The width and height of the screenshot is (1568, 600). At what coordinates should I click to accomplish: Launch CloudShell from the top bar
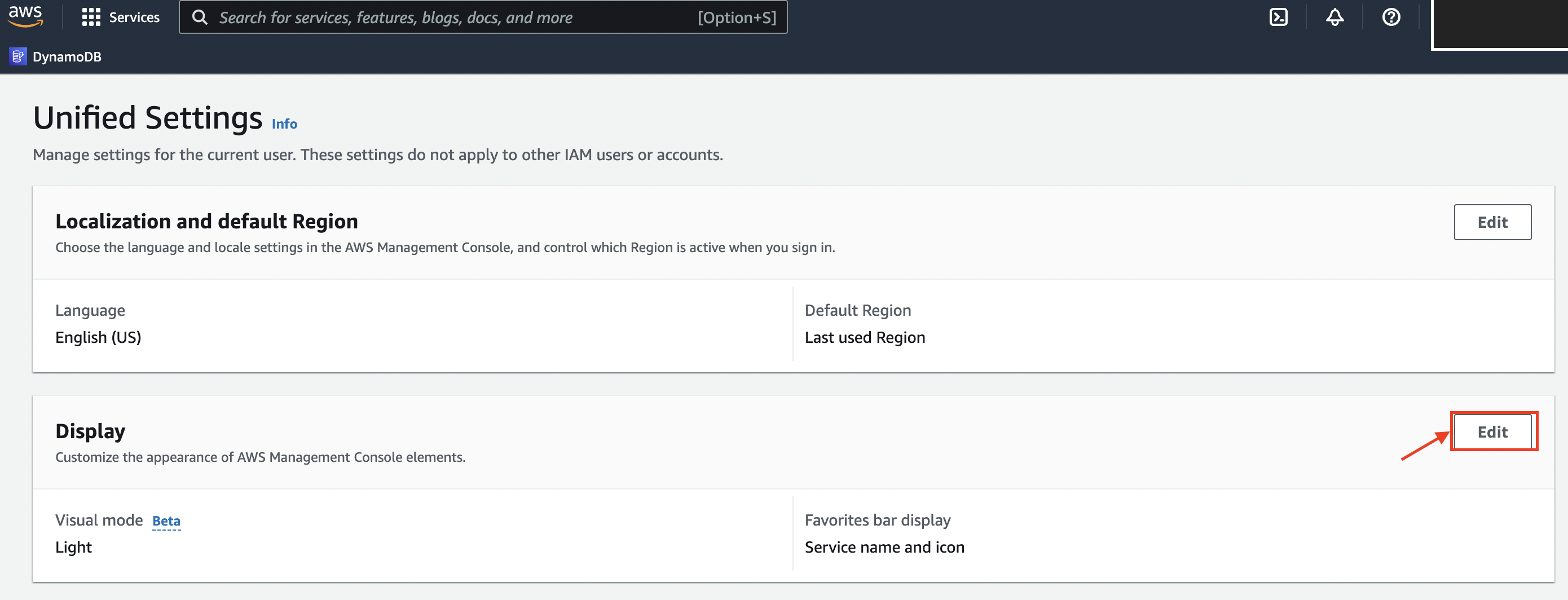tap(1278, 17)
